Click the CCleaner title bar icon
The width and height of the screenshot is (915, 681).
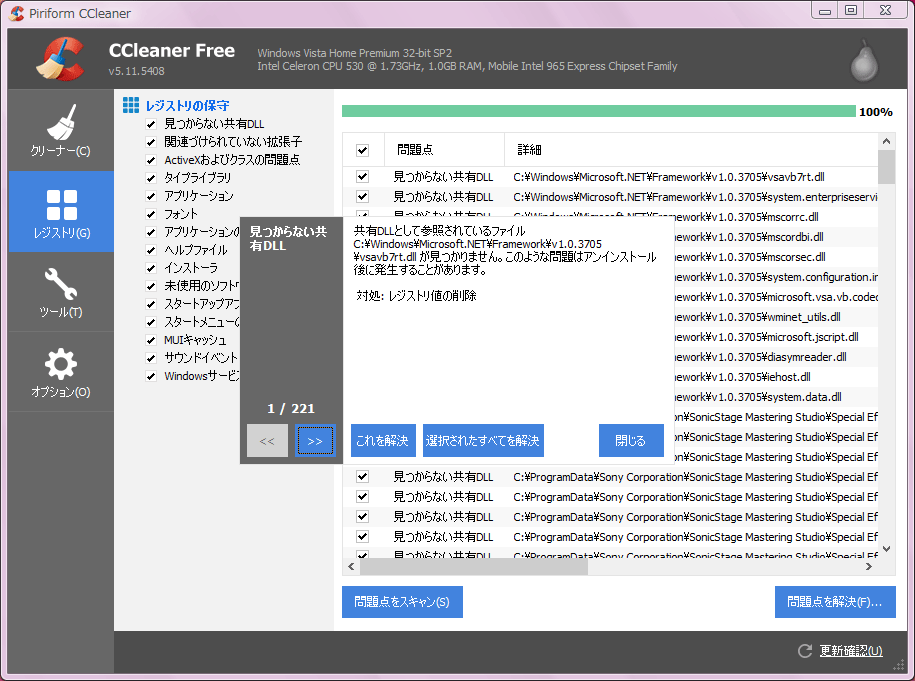(17, 13)
